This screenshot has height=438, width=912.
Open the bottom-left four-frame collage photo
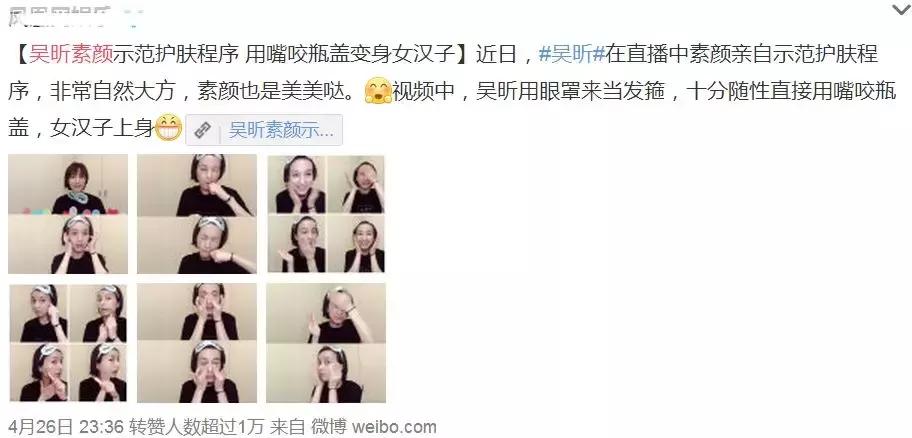(x=68, y=343)
